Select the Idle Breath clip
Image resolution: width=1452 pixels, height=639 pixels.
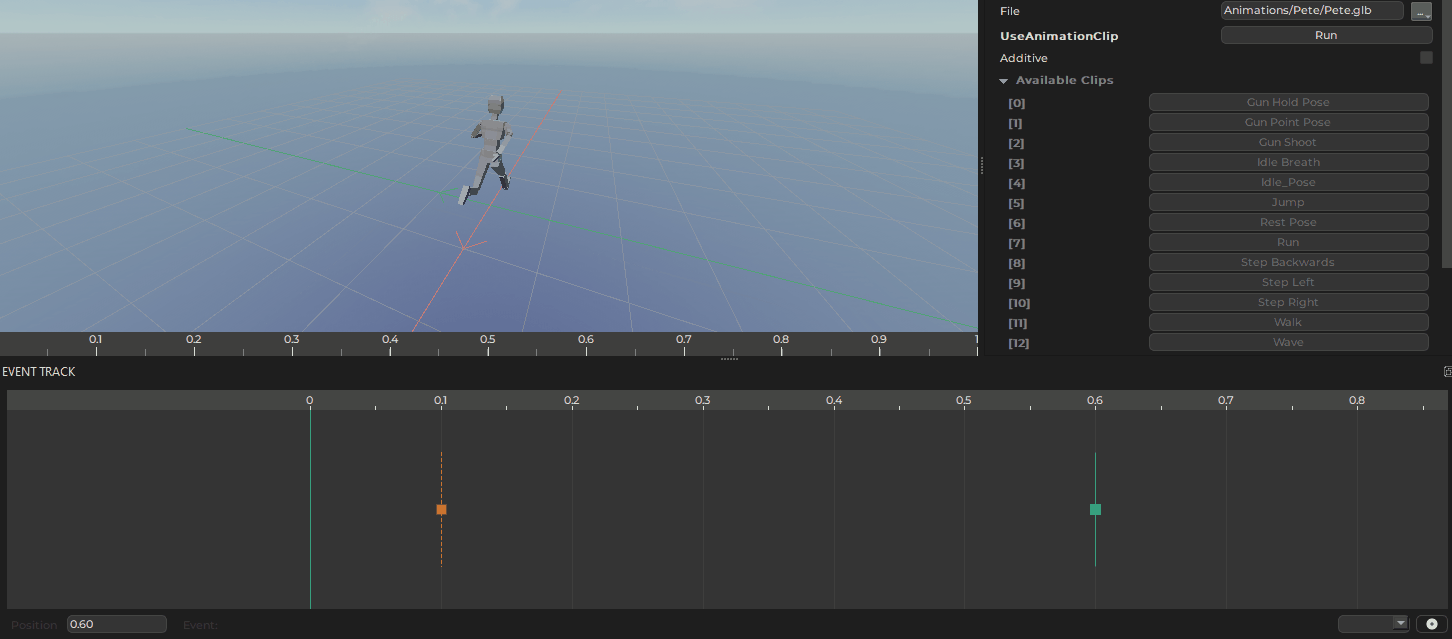[x=1288, y=162]
